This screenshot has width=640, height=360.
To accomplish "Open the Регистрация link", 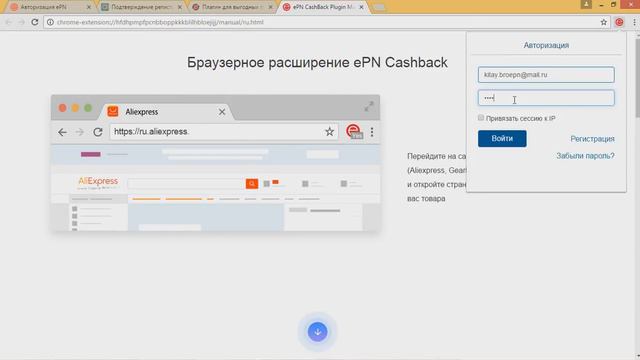I will 592,139.
